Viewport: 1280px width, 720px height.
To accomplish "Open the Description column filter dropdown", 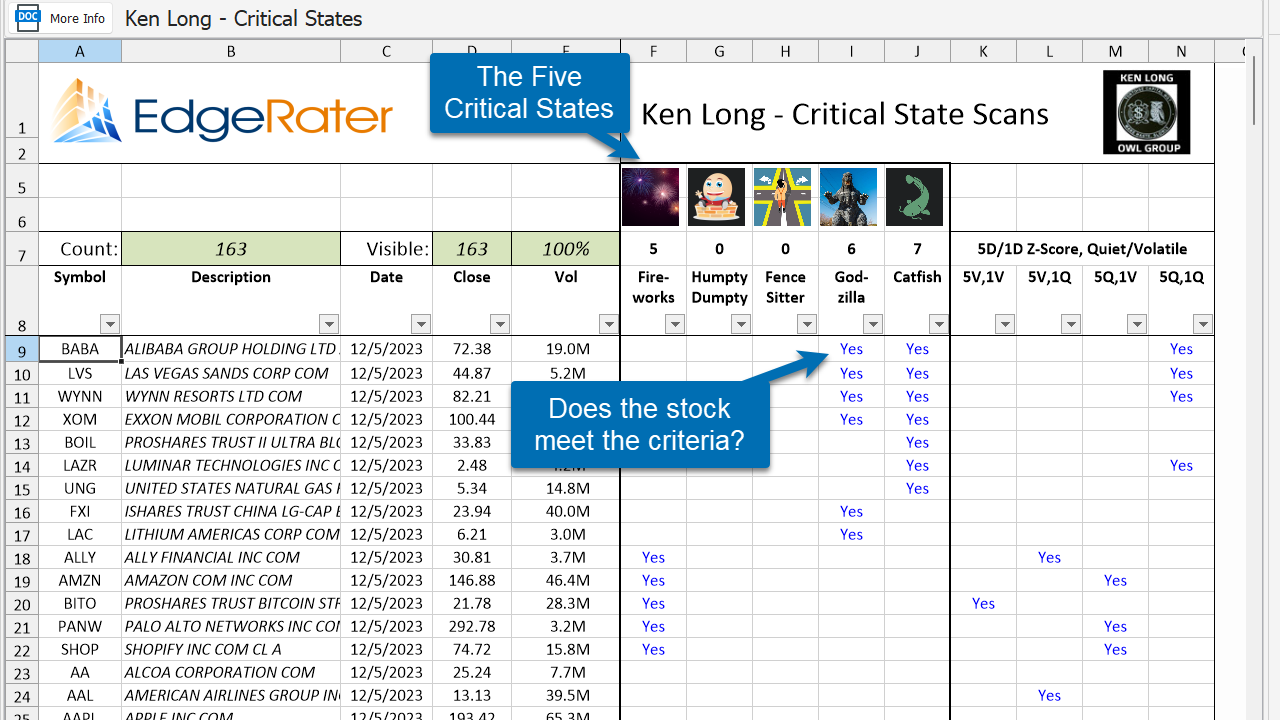I will 329,324.
